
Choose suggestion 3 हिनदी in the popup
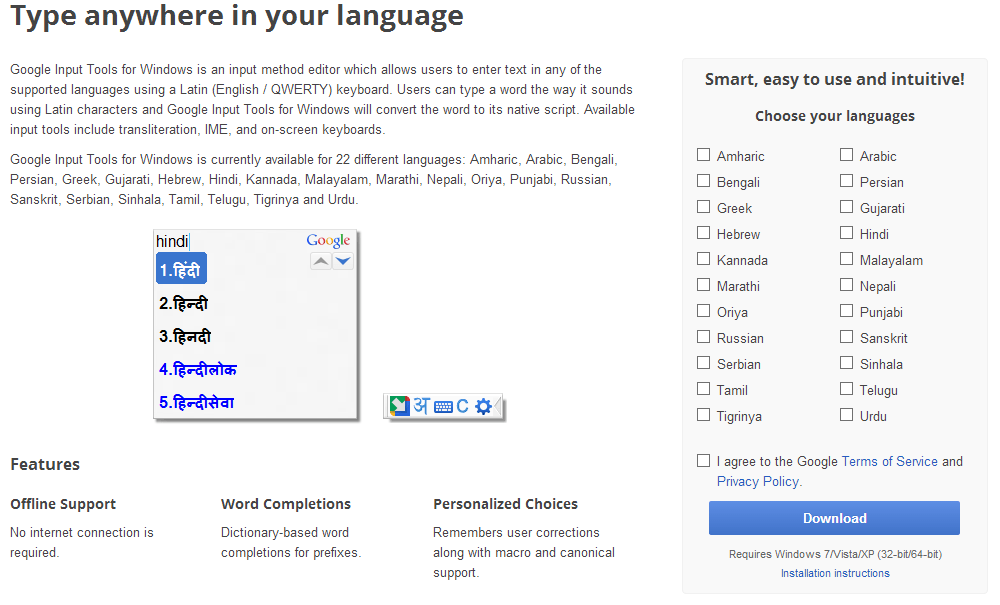tap(185, 336)
